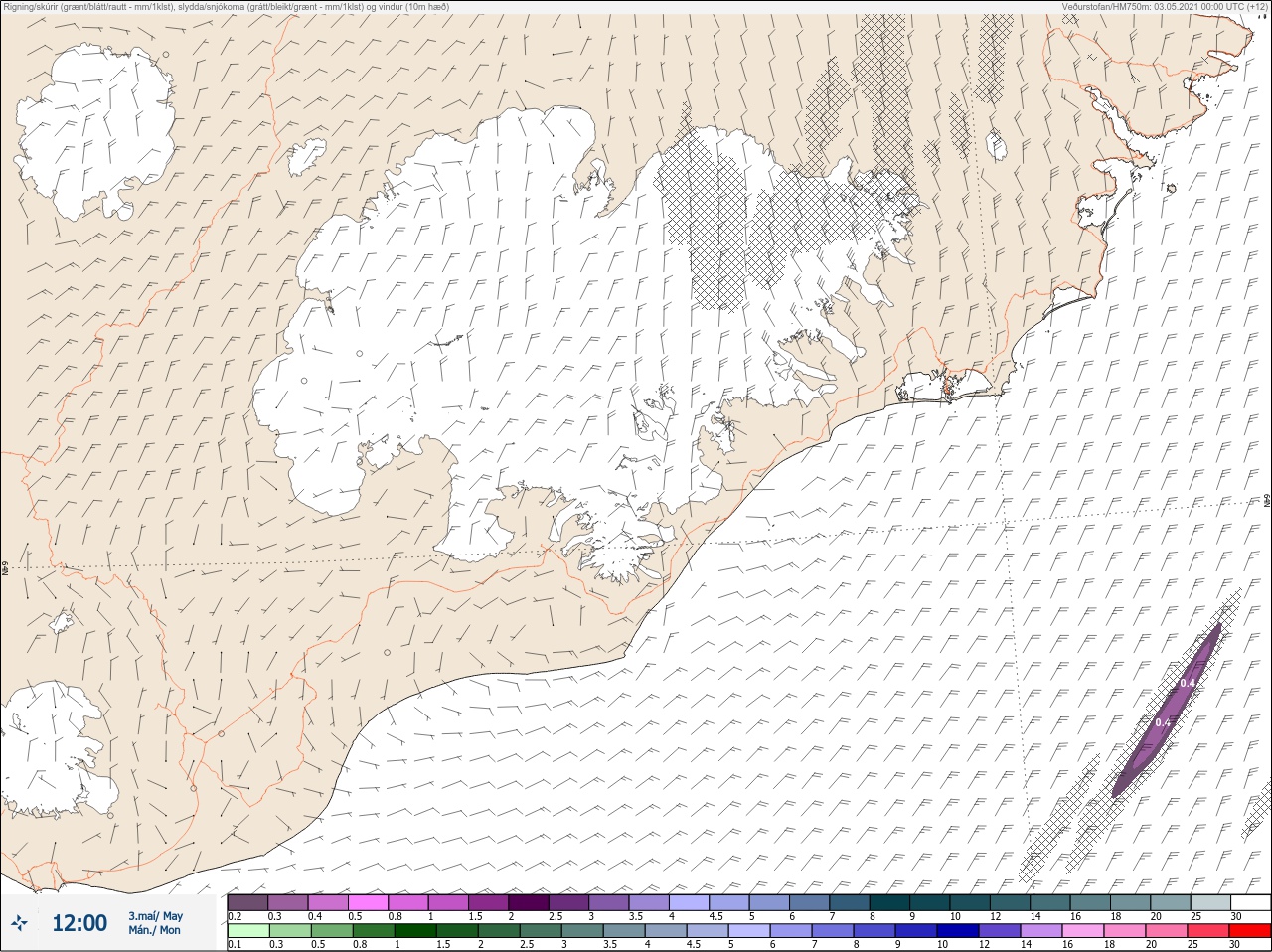Select the light periwinkle 5 swatch in green legend

747,931
